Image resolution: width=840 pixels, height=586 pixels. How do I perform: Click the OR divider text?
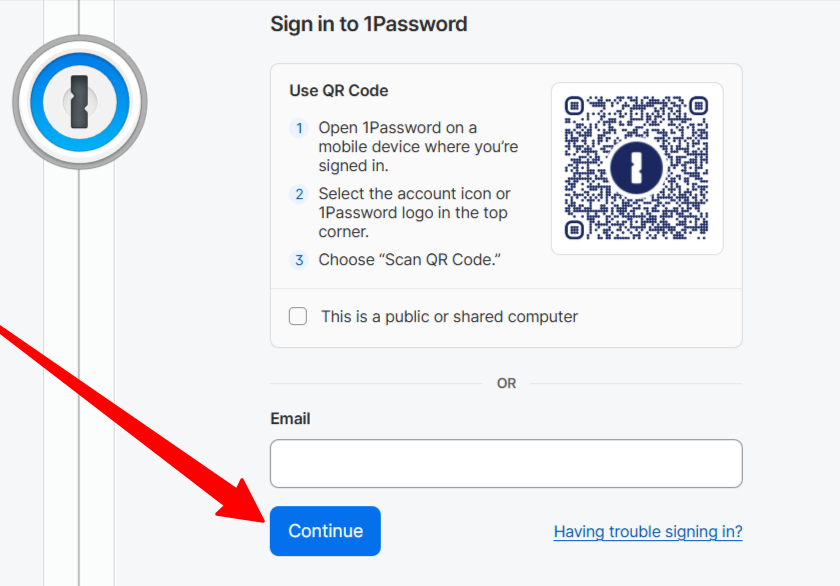click(506, 384)
